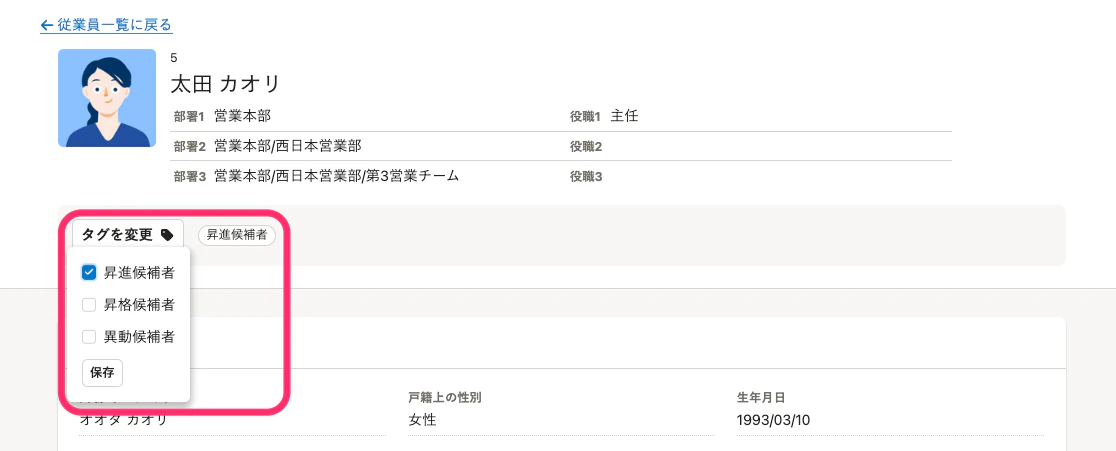Uncheck the 昇進候補者 checkbox
This screenshot has height=451, width=1116.
pos(89,272)
